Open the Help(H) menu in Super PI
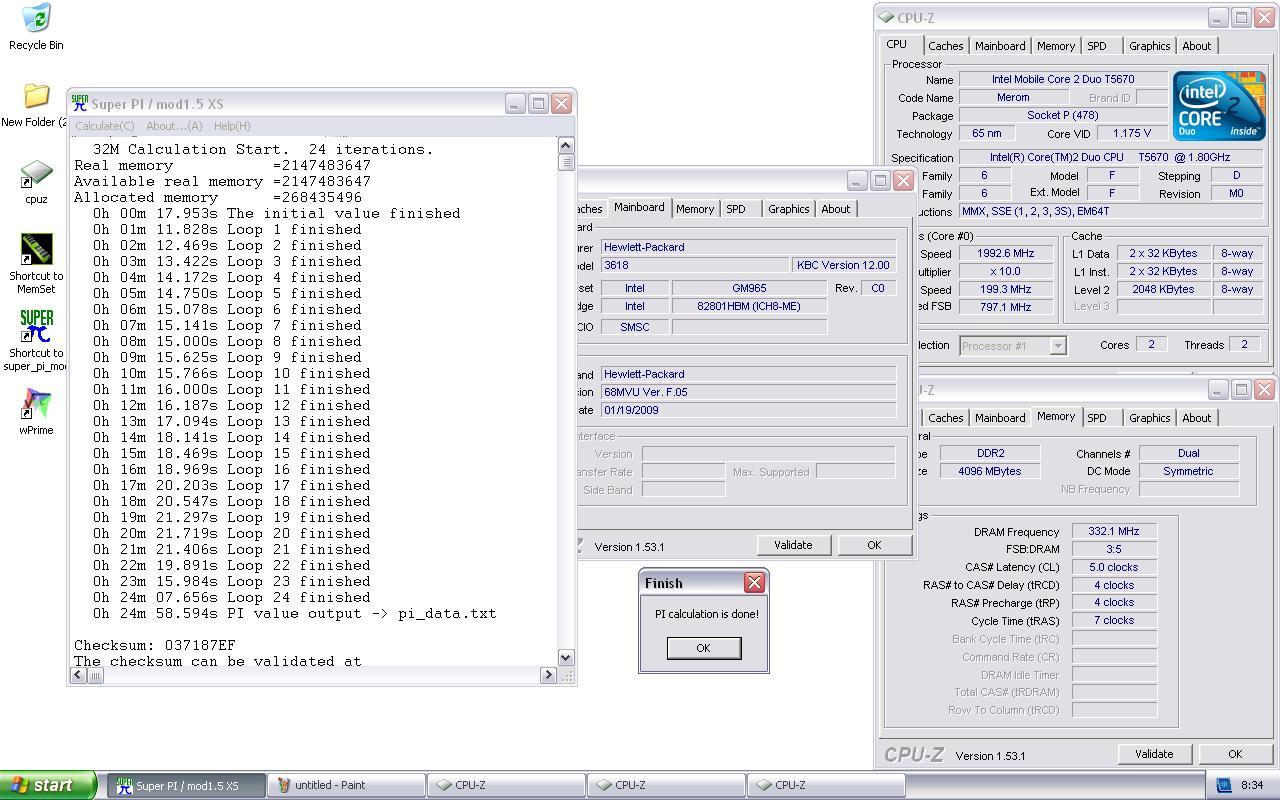The image size is (1280, 800). click(x=232, y=126)
